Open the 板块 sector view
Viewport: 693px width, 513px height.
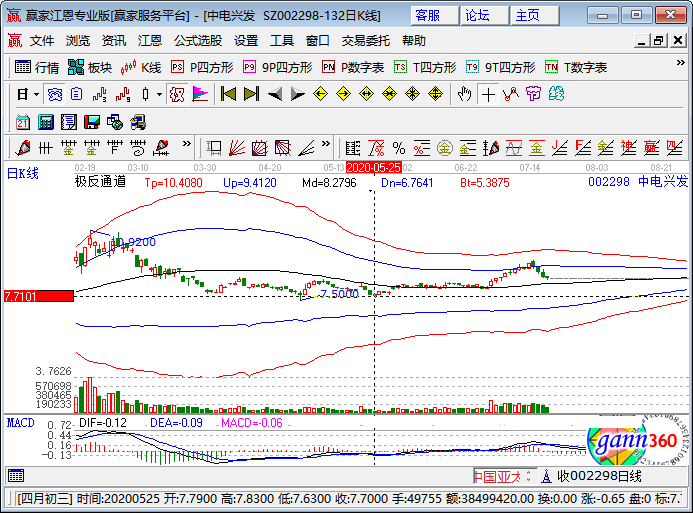point(90,67)
